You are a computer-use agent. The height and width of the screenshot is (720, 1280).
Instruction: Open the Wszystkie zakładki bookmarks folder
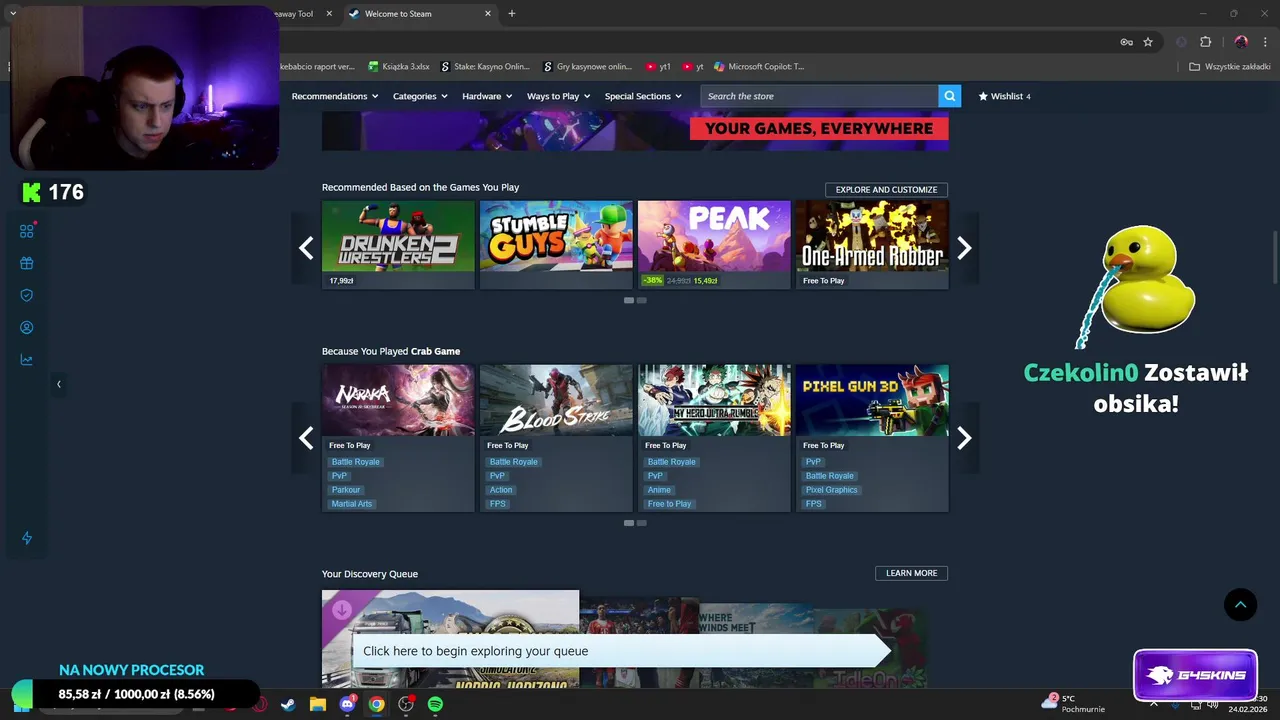[1229, 67]
